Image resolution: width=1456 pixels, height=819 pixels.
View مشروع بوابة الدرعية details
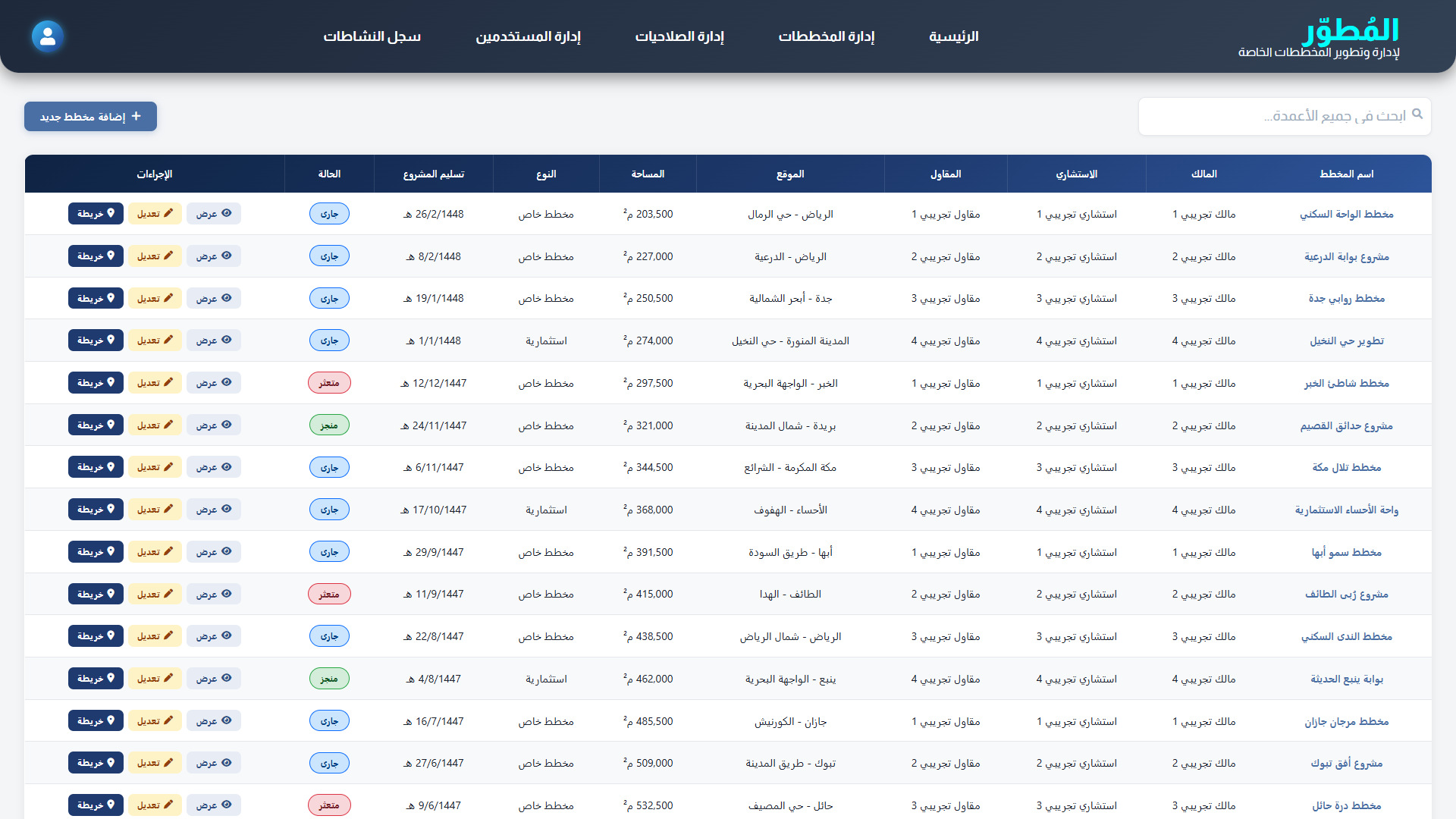[214, 256]
